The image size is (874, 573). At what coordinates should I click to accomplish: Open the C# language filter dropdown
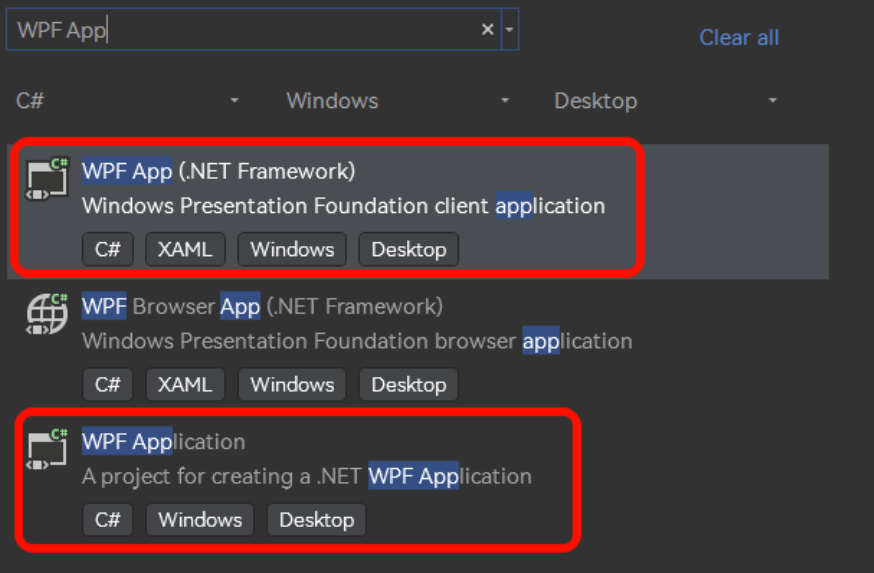click(128, 101)
